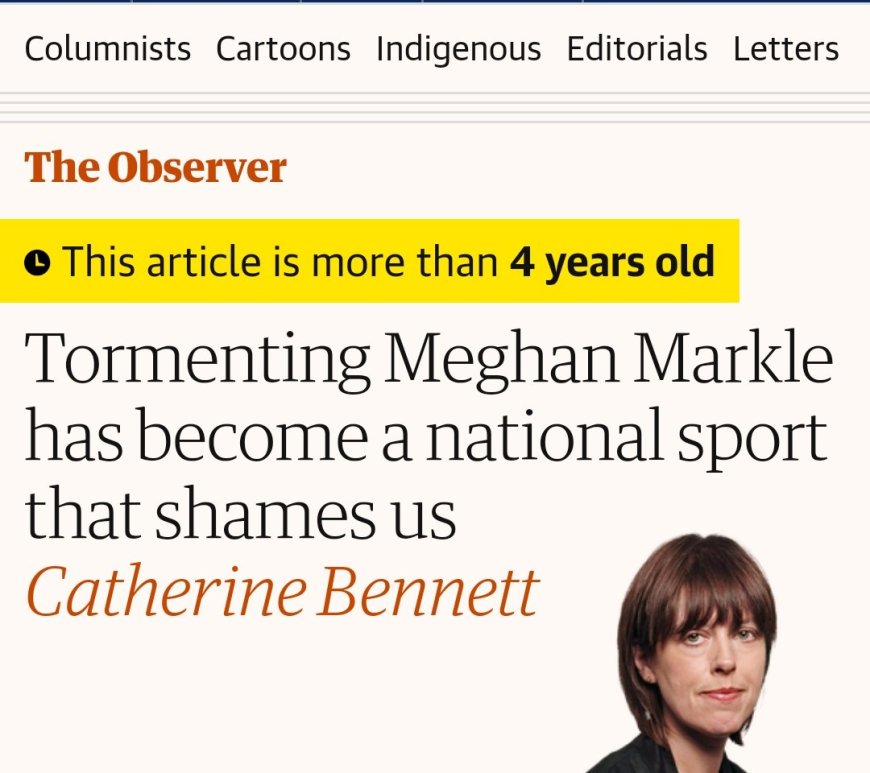Screen dimensions: 870x773
Task: Select the Letters section
Action: tap(786, 49)
